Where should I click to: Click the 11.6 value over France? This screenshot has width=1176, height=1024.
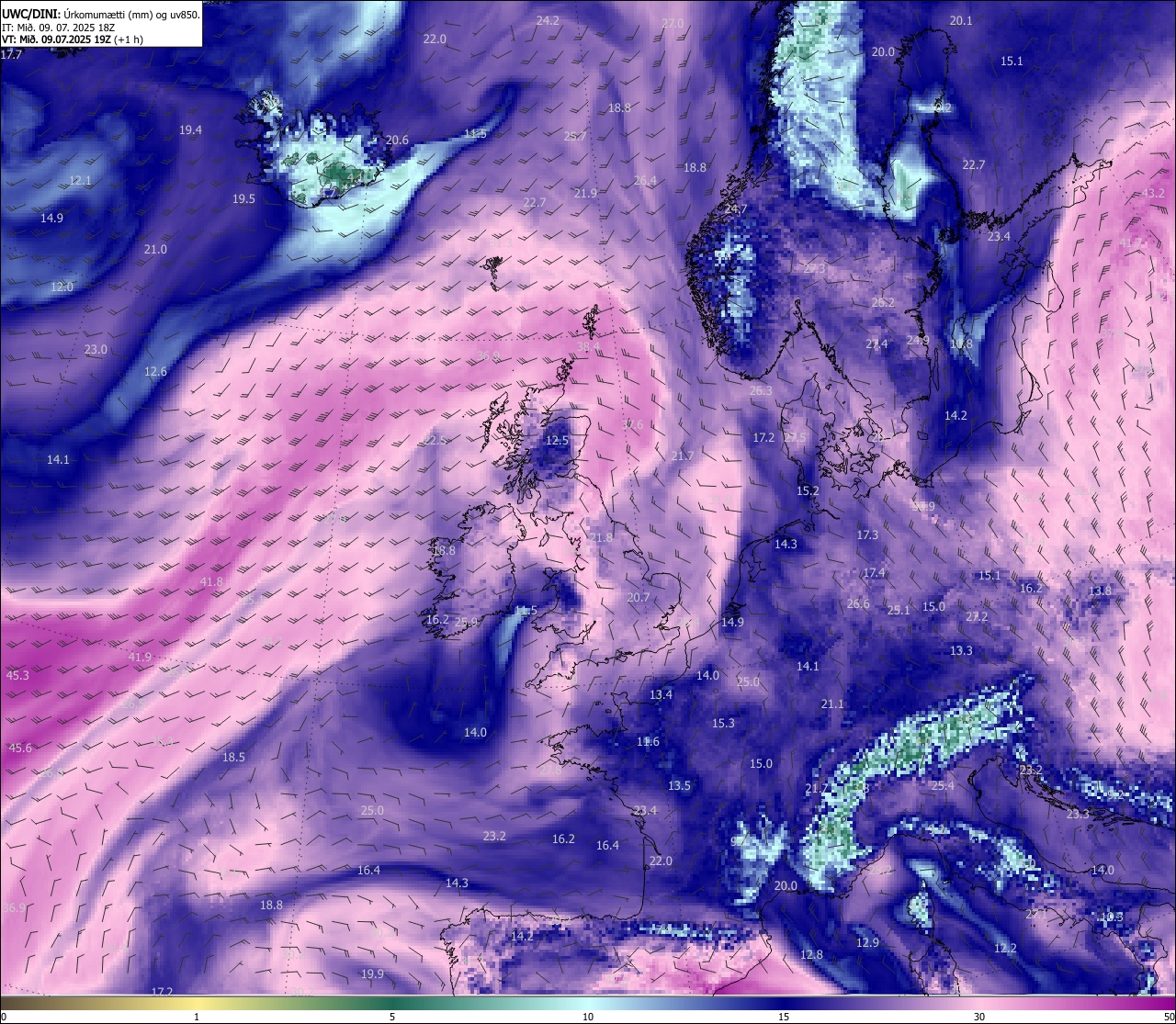(648, 742)
